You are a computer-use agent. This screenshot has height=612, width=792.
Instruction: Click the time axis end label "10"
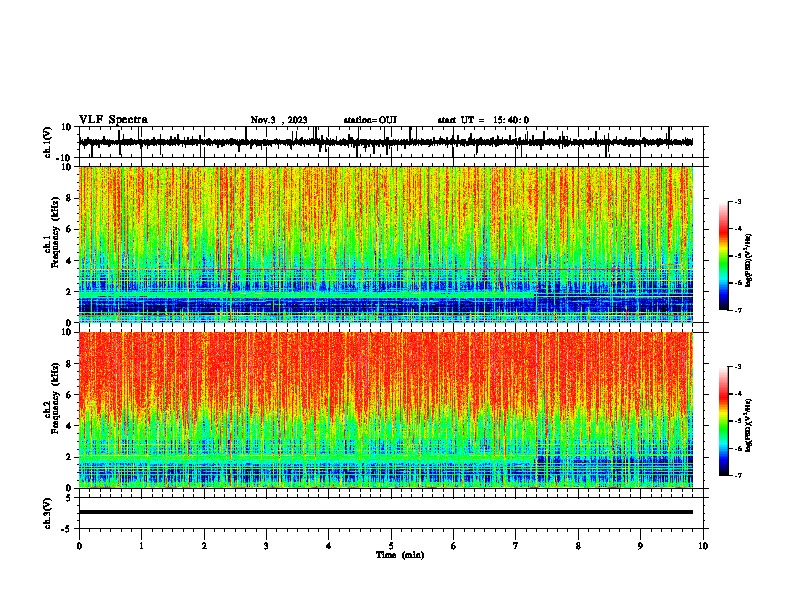pyautogui.click(x=703, y=546)
